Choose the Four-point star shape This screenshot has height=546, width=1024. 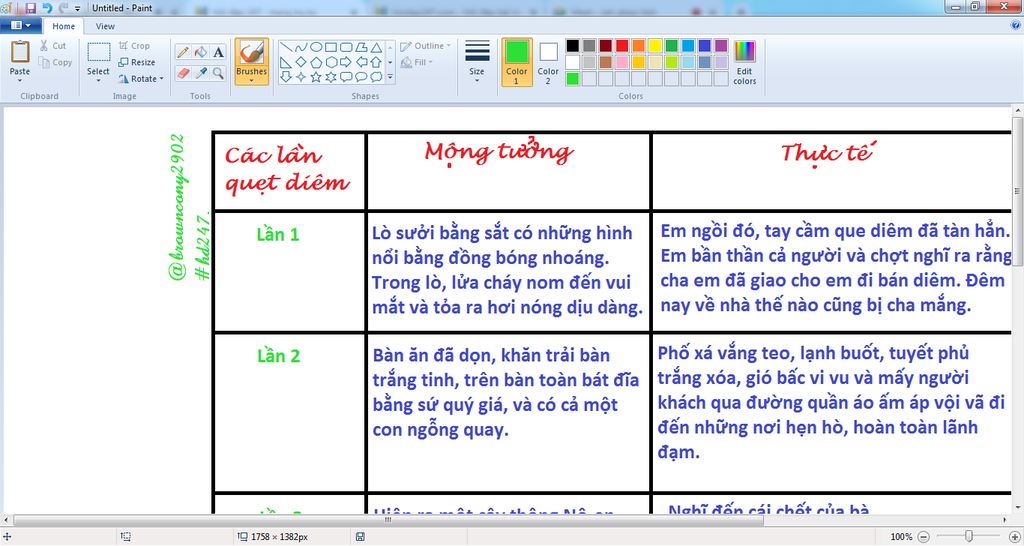tap(300, 77)
